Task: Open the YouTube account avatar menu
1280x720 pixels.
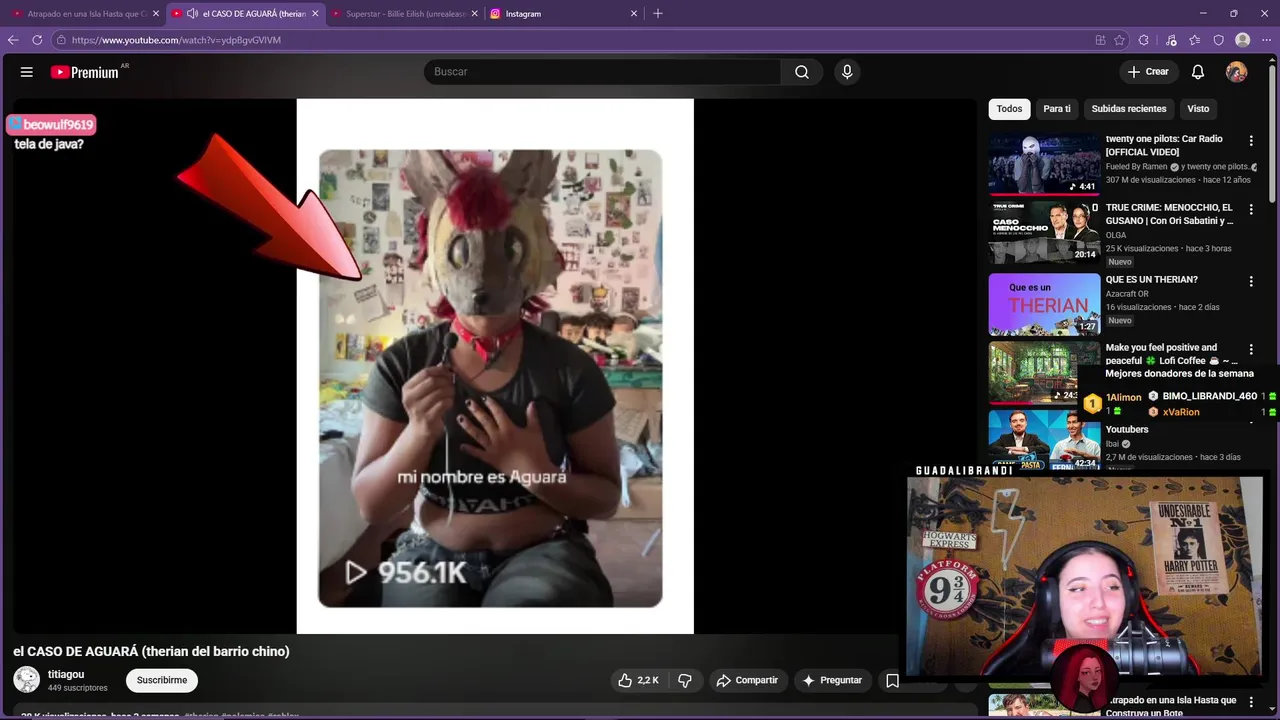Action: point(1237,72)
